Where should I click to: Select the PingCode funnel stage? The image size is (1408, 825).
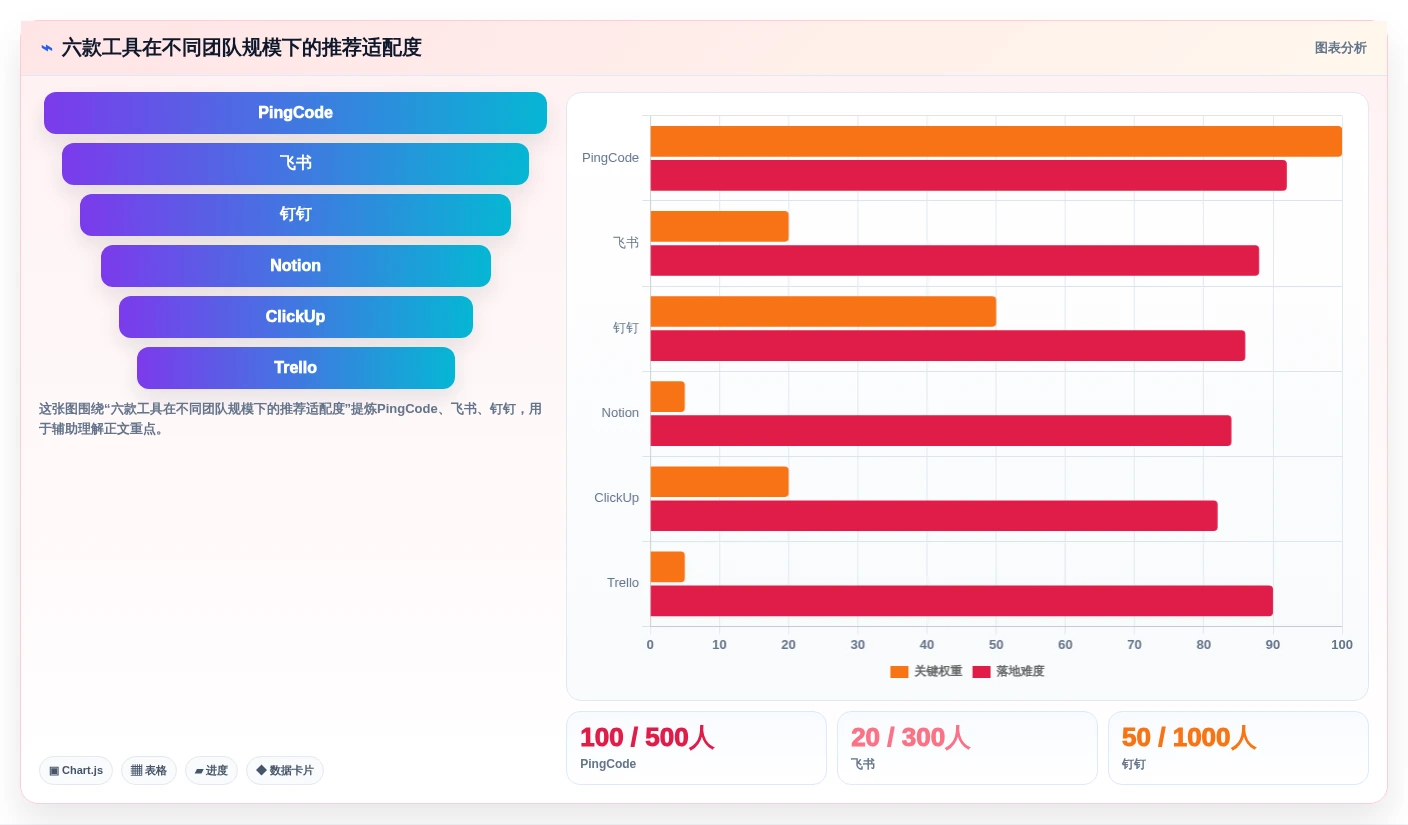click(x=295, y=113)
